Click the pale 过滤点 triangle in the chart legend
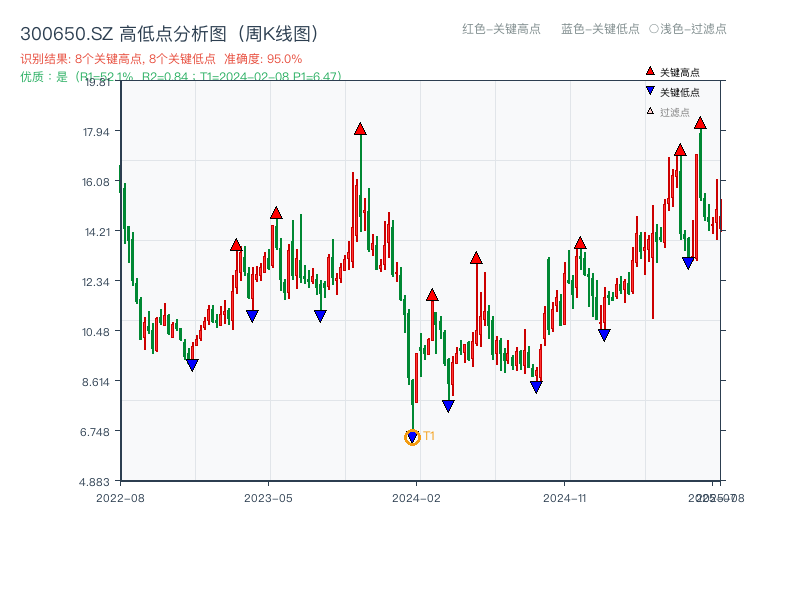This screenshot has height=600, width=800. (x=650, y=111)
